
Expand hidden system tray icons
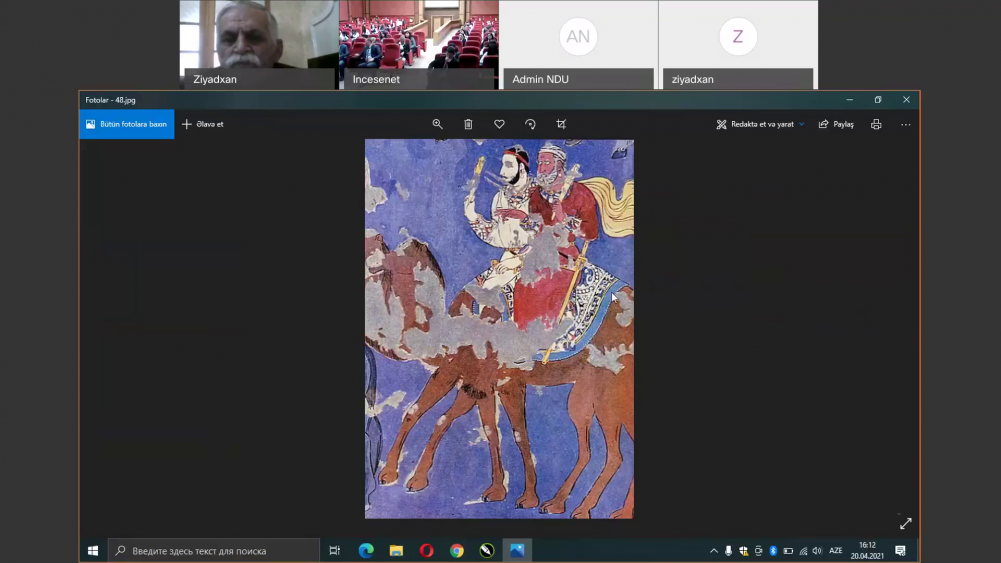[714, 551]
